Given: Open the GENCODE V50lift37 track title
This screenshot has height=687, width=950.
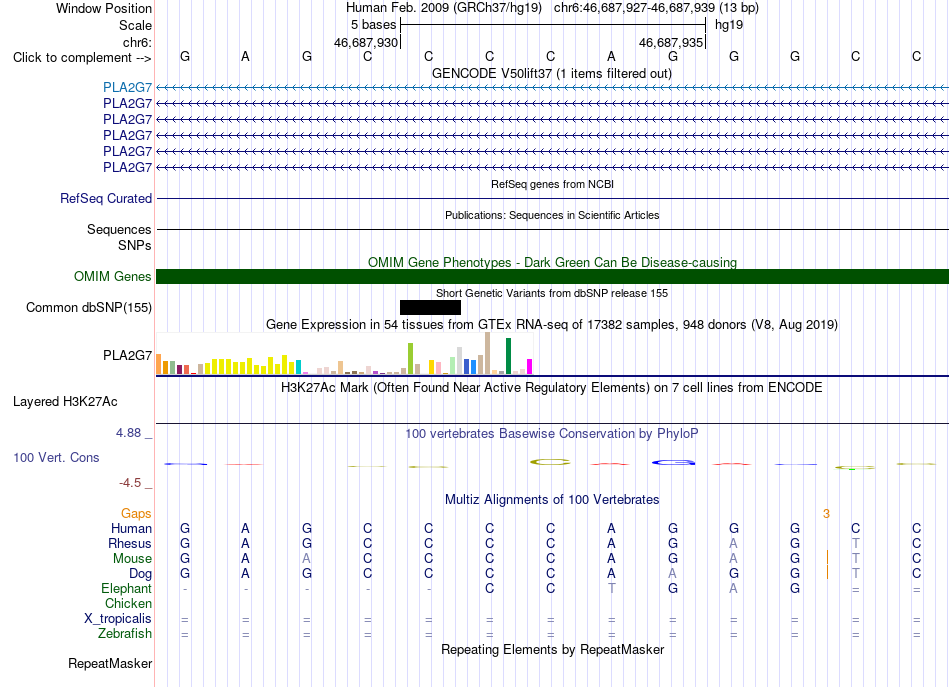Looking at the screenshot, I should pyautogui.click(x=551, y=73).
